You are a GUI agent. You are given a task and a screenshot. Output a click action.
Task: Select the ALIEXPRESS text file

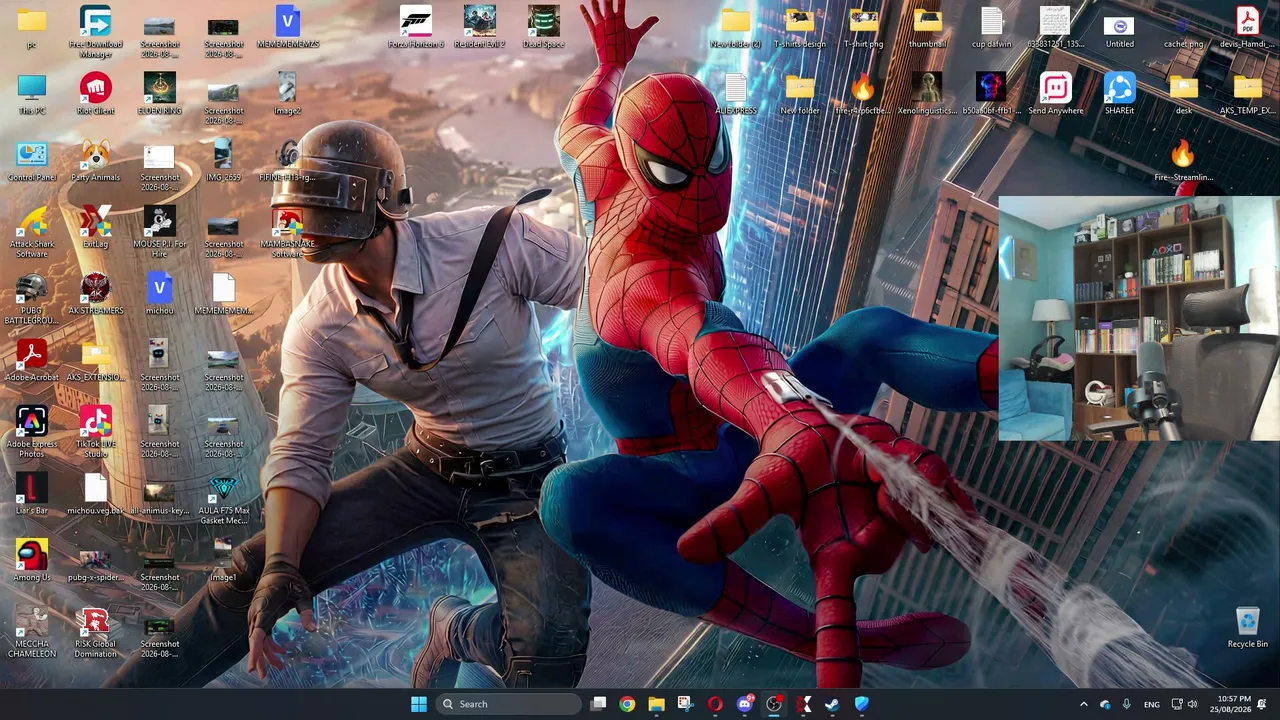point(735,95)
